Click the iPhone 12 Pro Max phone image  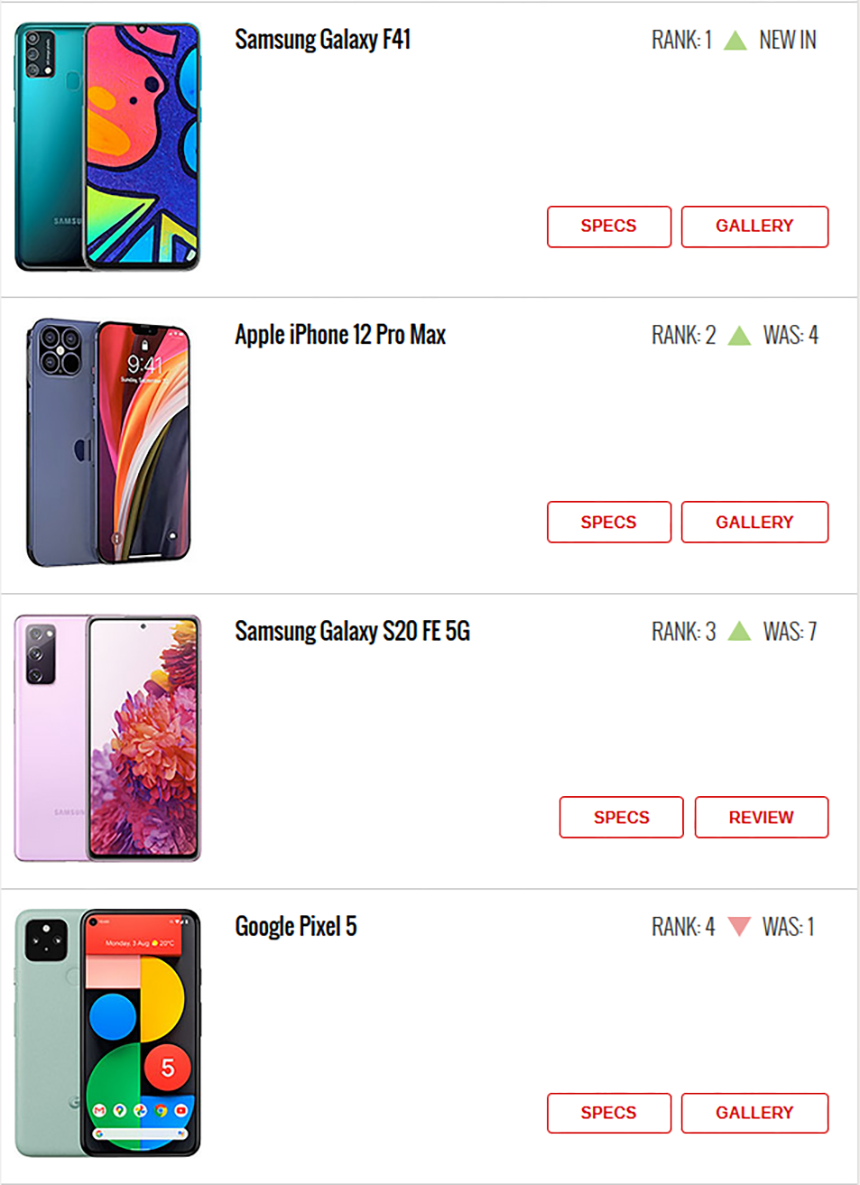(x=108, y=442)
